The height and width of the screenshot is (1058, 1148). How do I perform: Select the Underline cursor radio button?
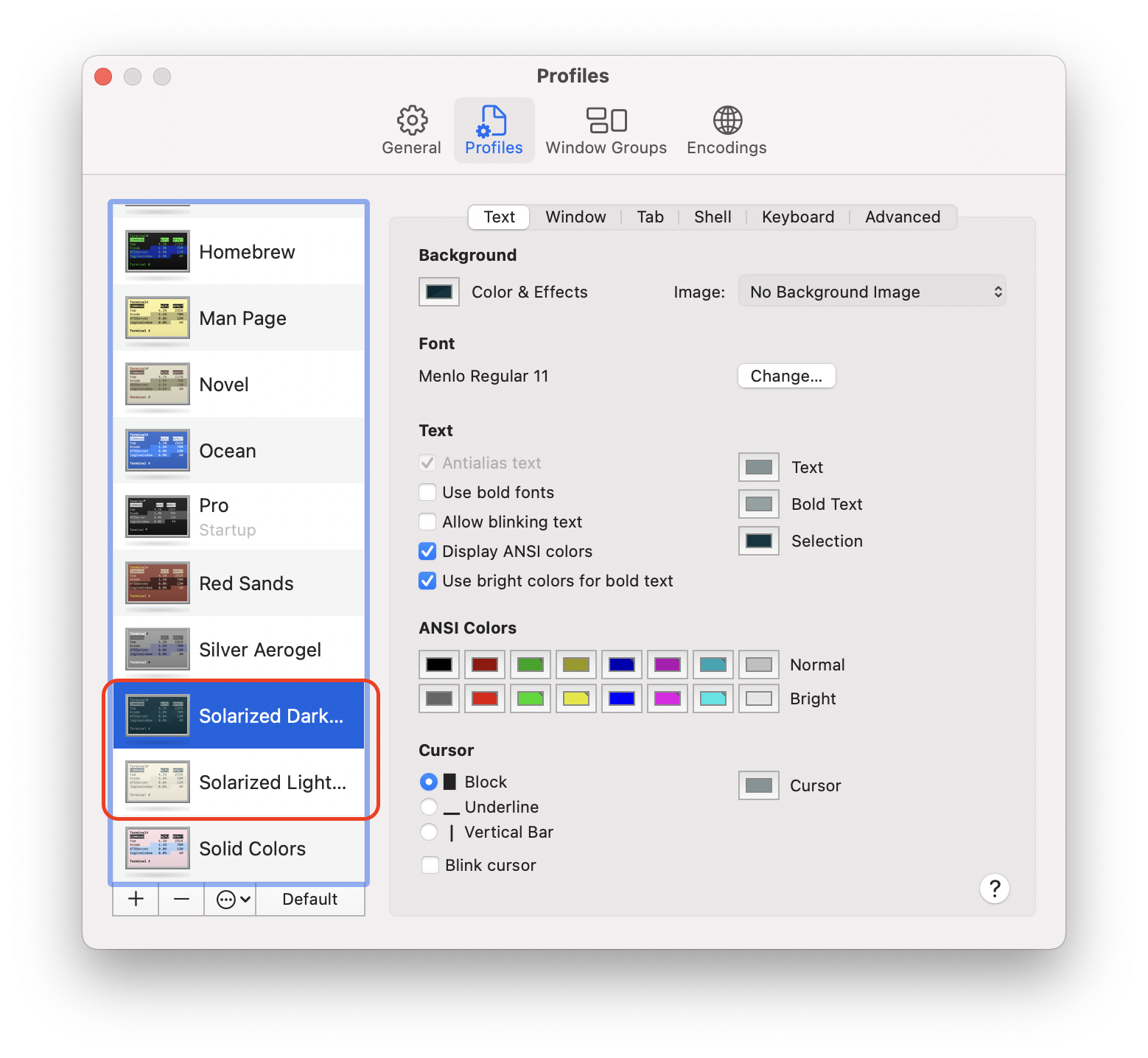coord(428,807)
